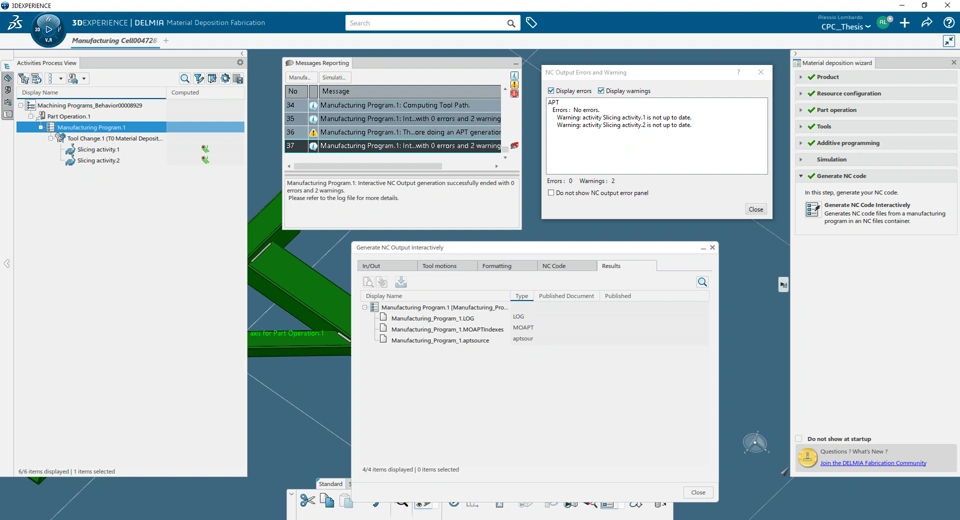960x520 pixels.
Task: Select Slicing activity.1 in tree
Action: coord(98,149)
